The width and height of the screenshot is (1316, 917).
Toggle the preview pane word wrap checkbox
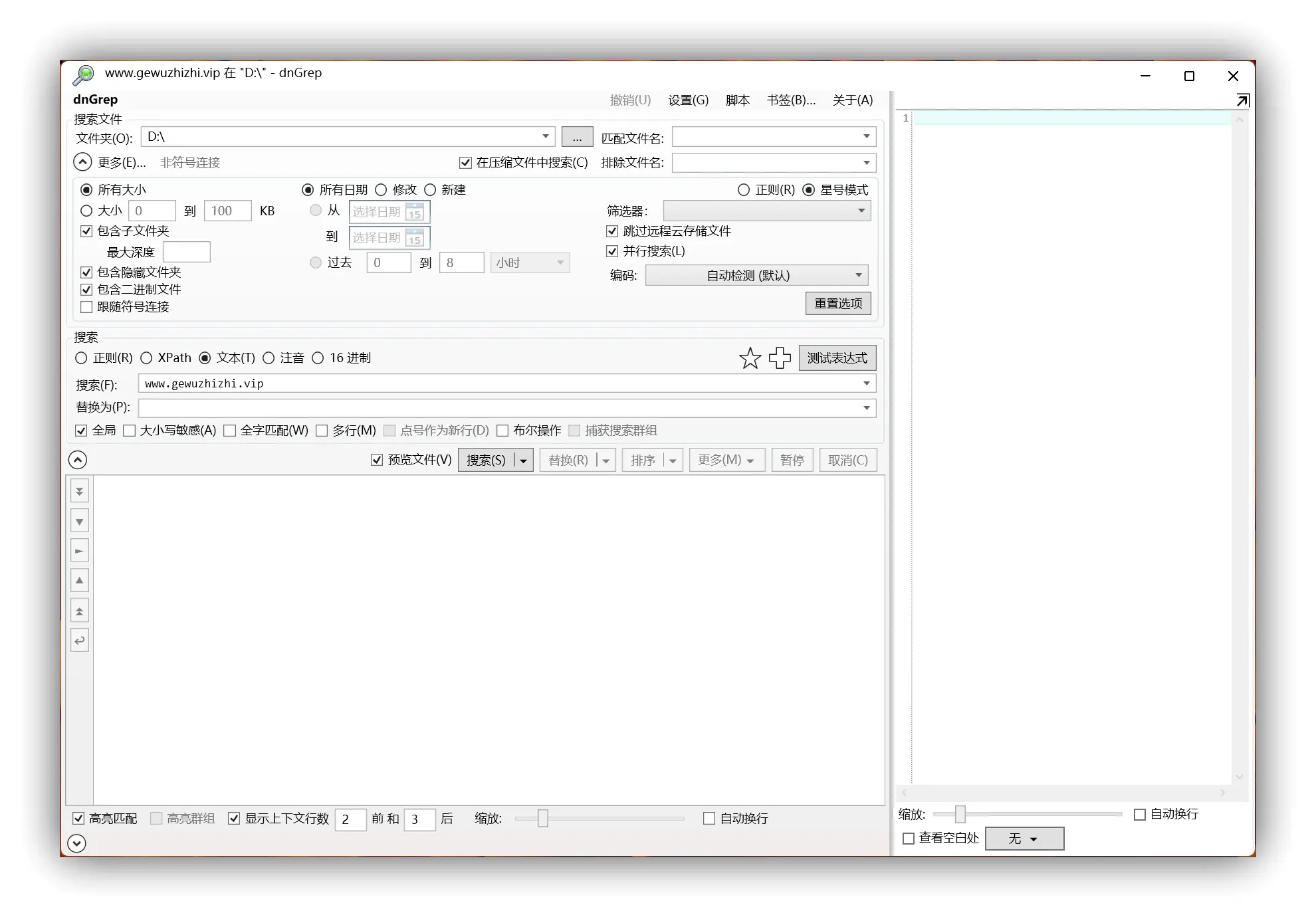1140,815
